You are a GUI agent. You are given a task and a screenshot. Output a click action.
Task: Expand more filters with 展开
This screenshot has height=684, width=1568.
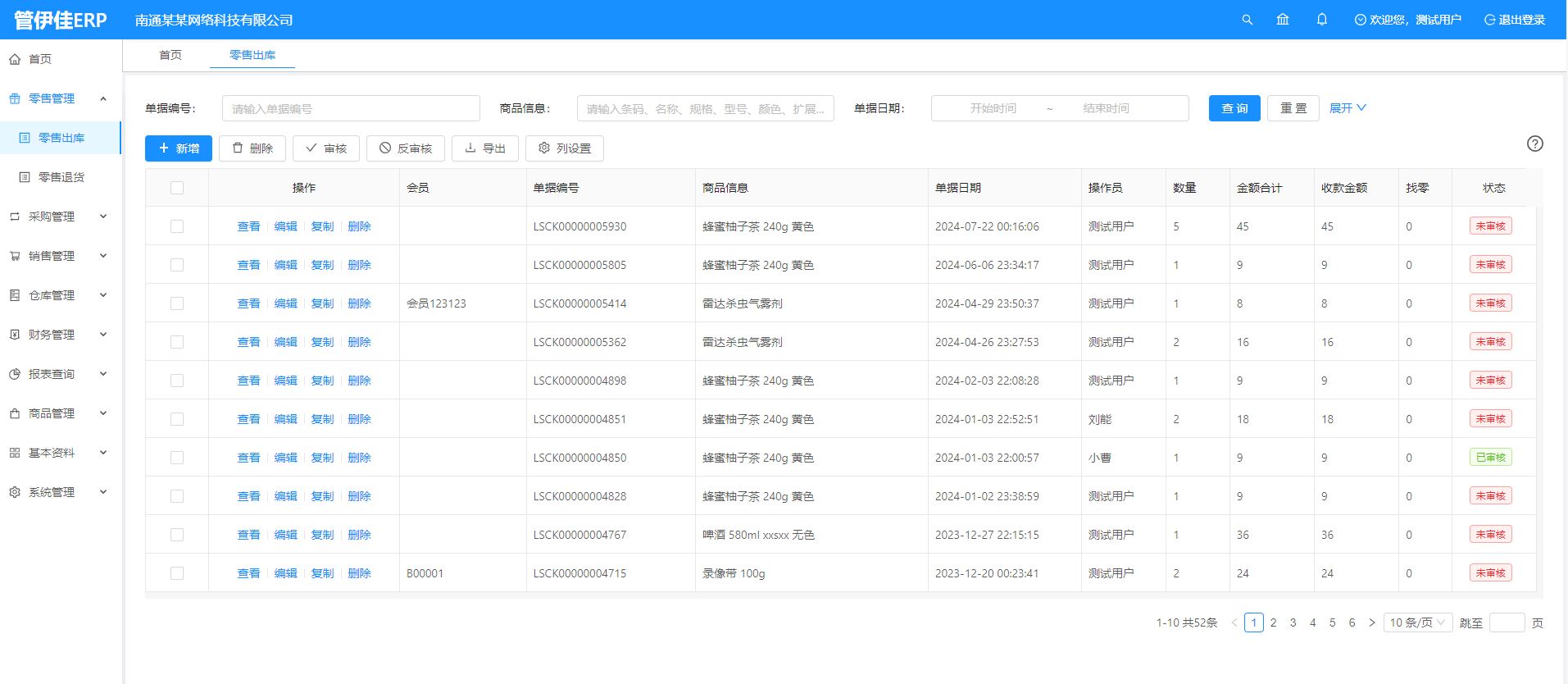[x=1347, y=108]
